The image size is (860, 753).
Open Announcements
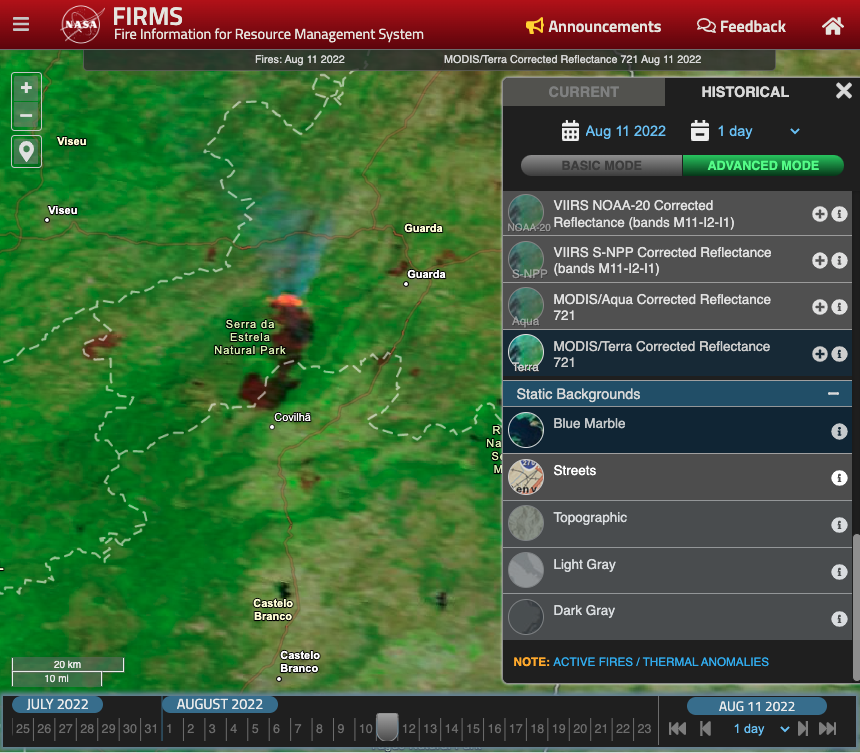(x=593, y=26)
